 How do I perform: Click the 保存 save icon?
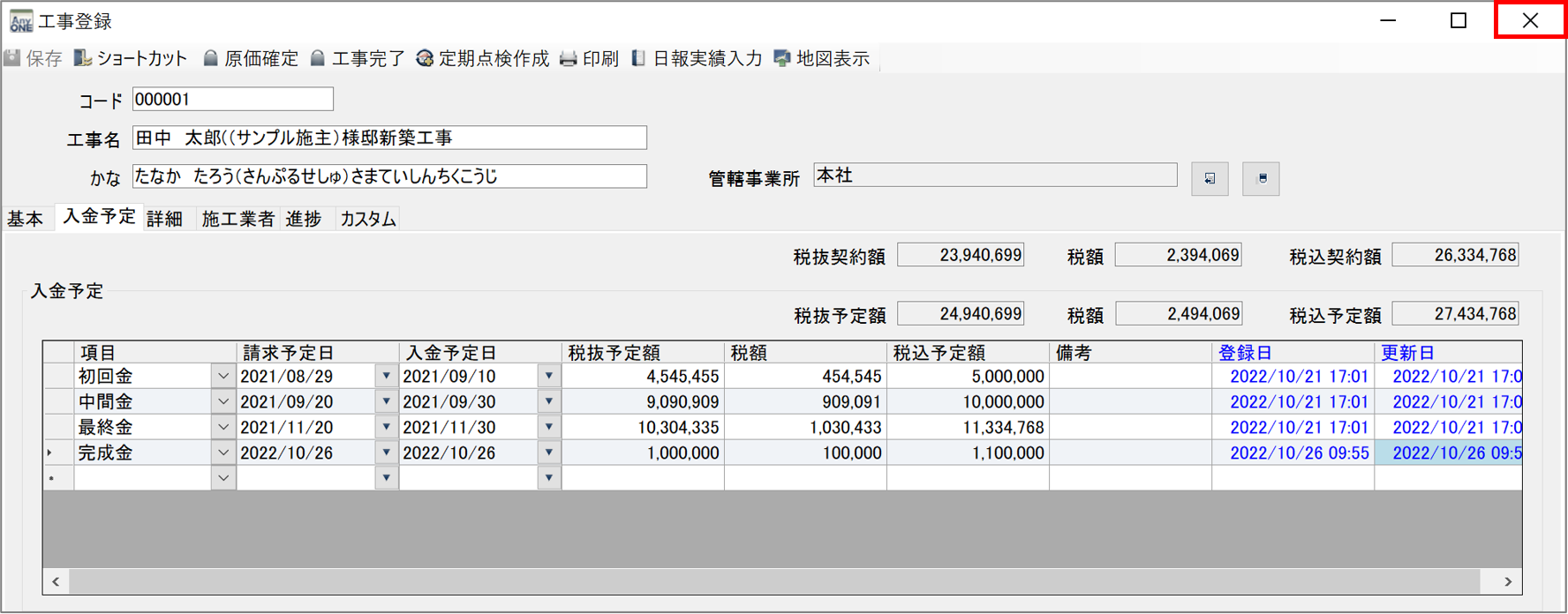pyautogui.click(x=12, y=58)
